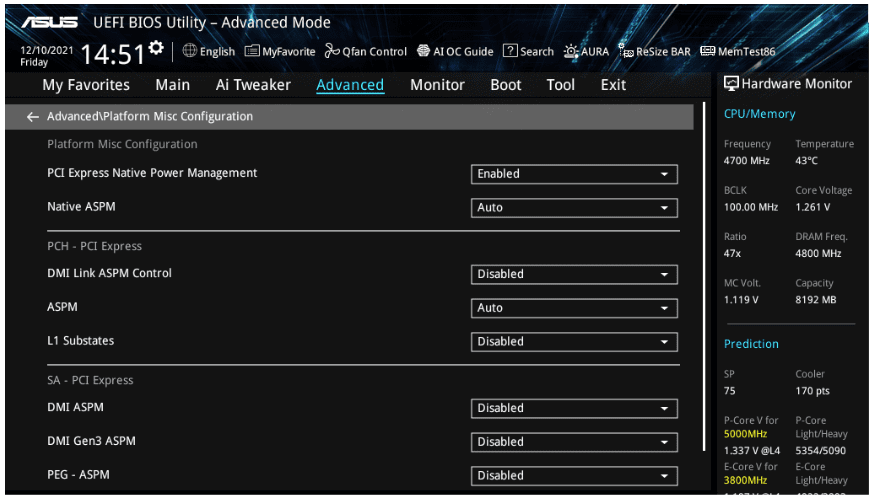Click the ASUS logo
The height and width of the screenshot is (497, 877).
click(x=50, y=22)
